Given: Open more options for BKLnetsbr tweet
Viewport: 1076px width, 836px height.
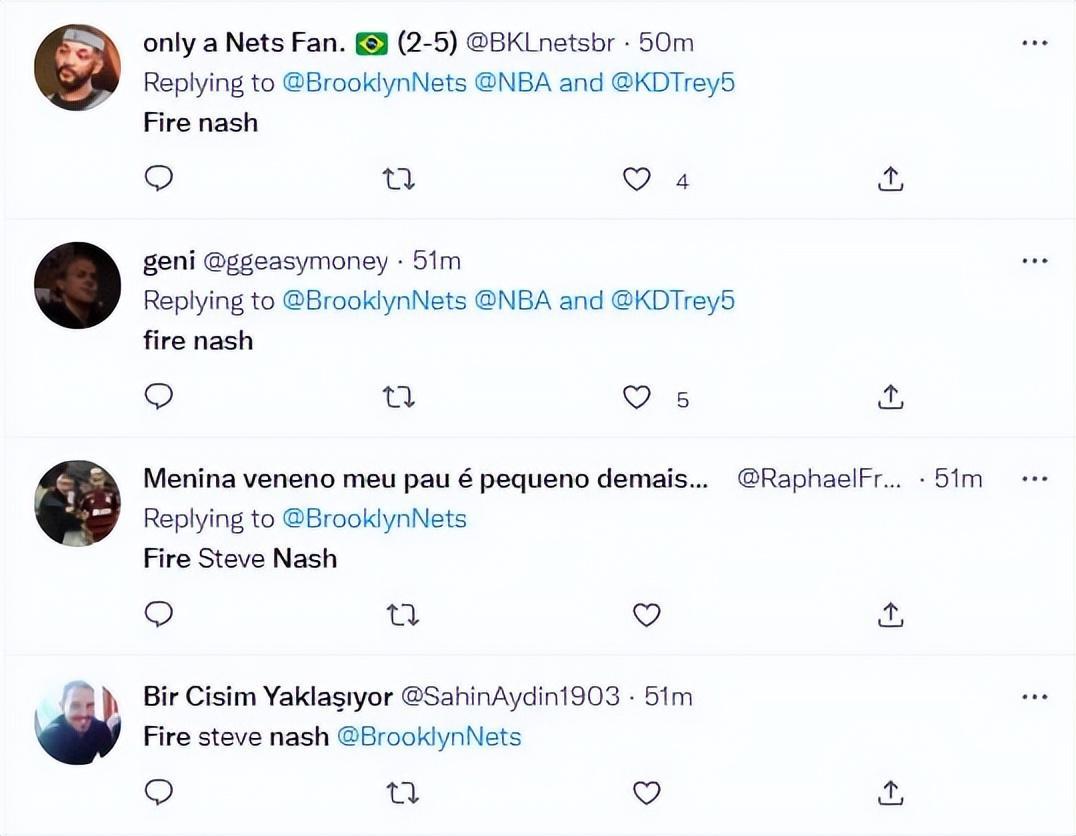Looking at the screenshot, I should pos(1034,43).
